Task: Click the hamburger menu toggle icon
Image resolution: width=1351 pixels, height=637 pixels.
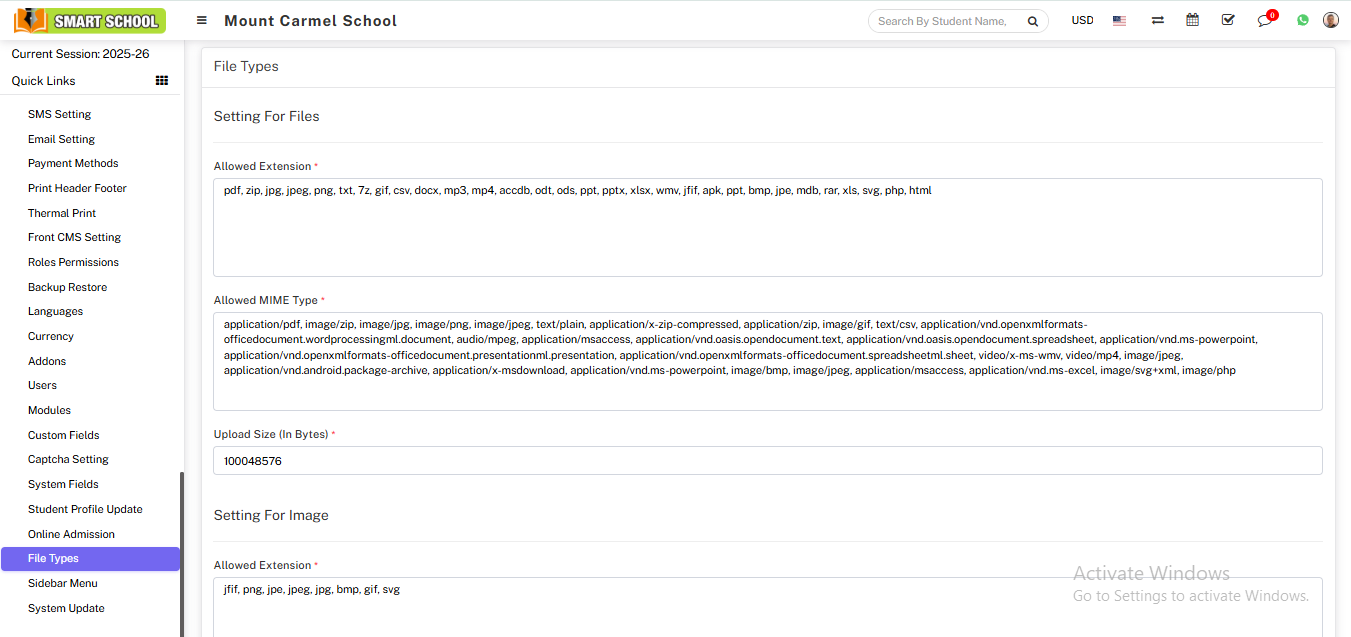Action: [202, 20]
